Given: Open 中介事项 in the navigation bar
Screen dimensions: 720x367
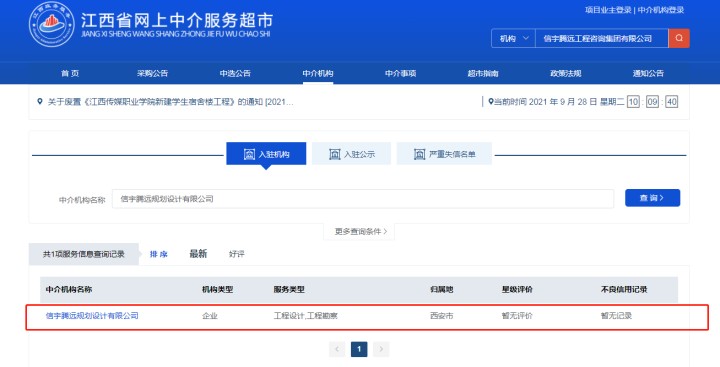Looking at the screenshot, I should tap(400, 73).
